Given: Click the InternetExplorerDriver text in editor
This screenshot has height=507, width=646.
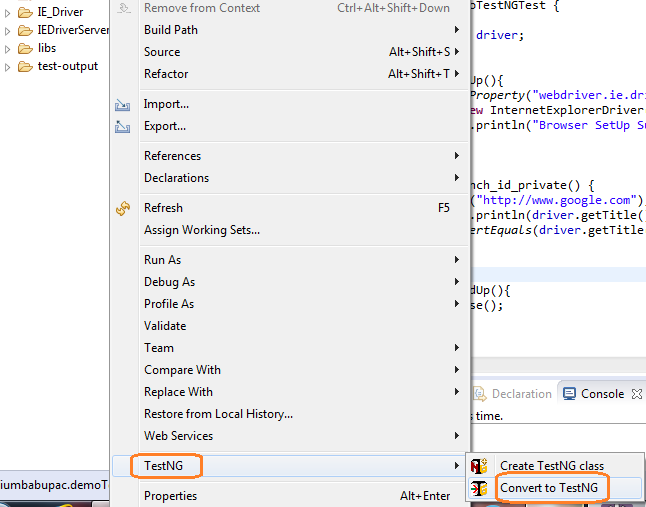Looking at the screenshot, I should click(x=566, y=110).
